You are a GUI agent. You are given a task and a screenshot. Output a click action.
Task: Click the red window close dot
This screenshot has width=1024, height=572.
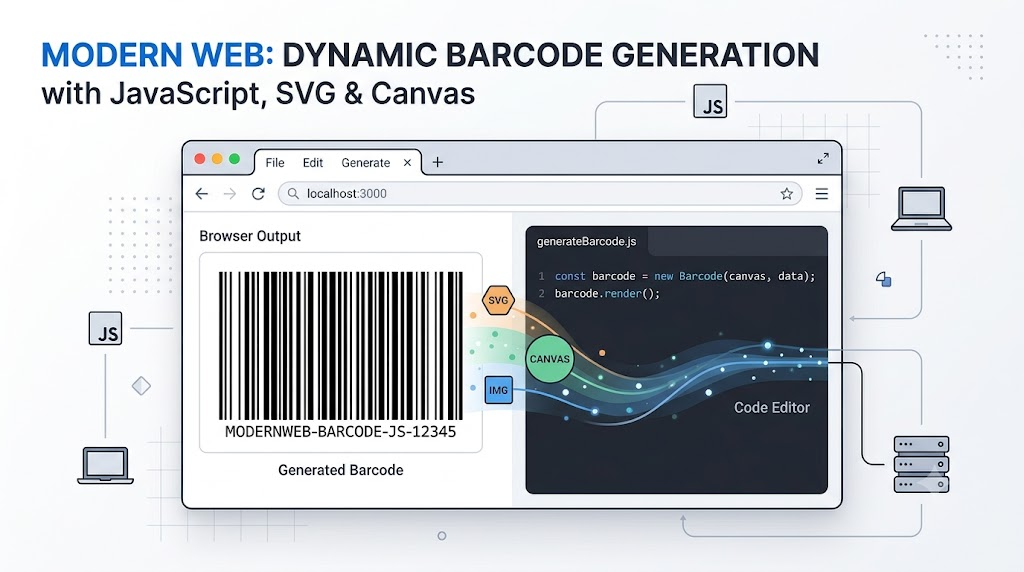[200, 159]
